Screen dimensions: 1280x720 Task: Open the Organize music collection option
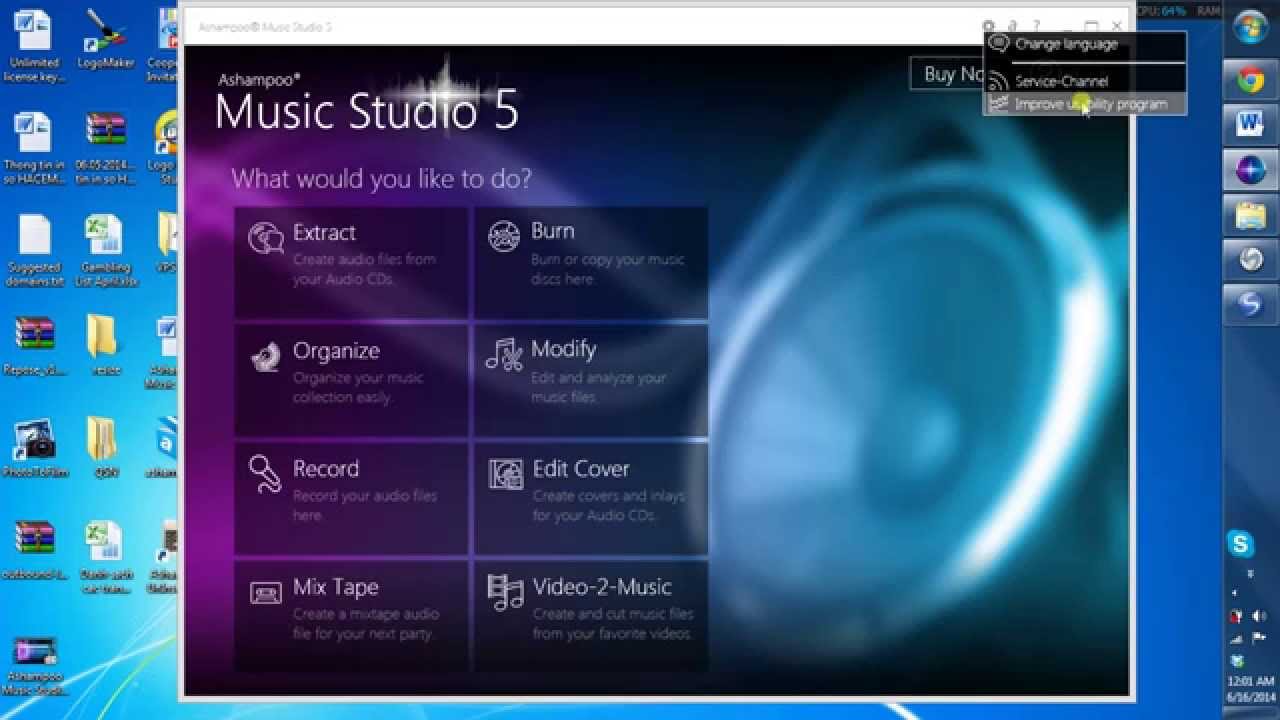pyautogui.click(x=351, y=380)
